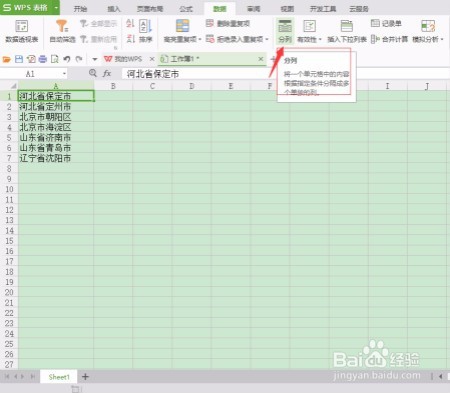The image size is (450, 393).
Task: Close the 工作簿1 document tab
Action: (x=261, y=59)
